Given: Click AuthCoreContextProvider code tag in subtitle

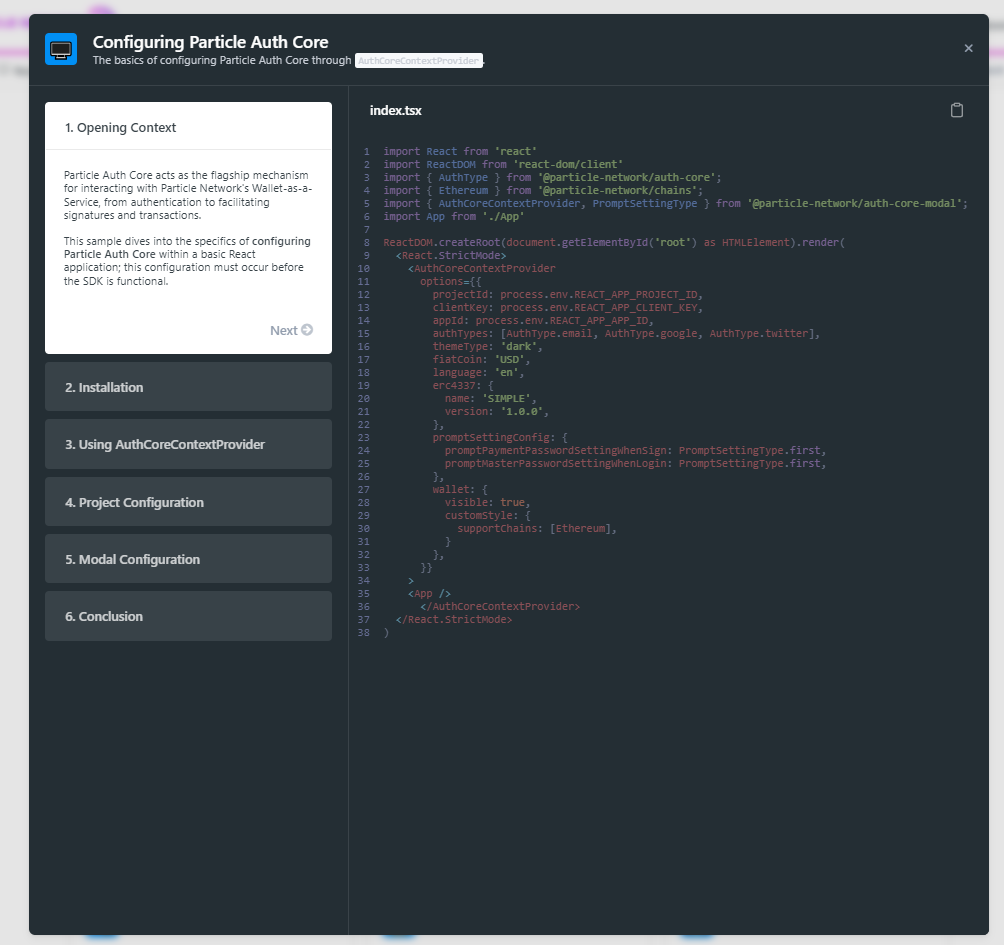Looking at the screenshot, I should 419,60.
